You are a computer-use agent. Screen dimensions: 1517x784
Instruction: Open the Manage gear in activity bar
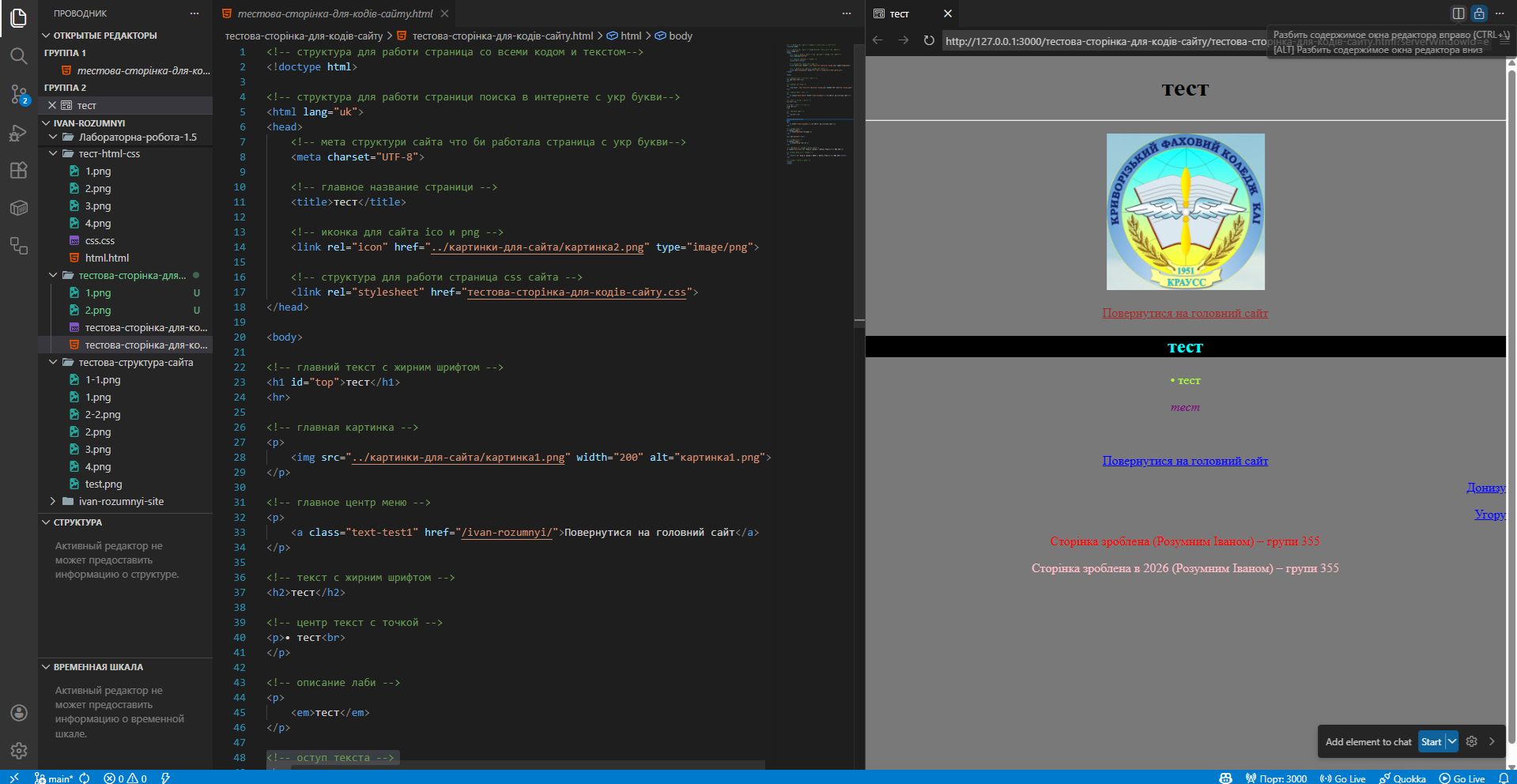pos(18,750)
